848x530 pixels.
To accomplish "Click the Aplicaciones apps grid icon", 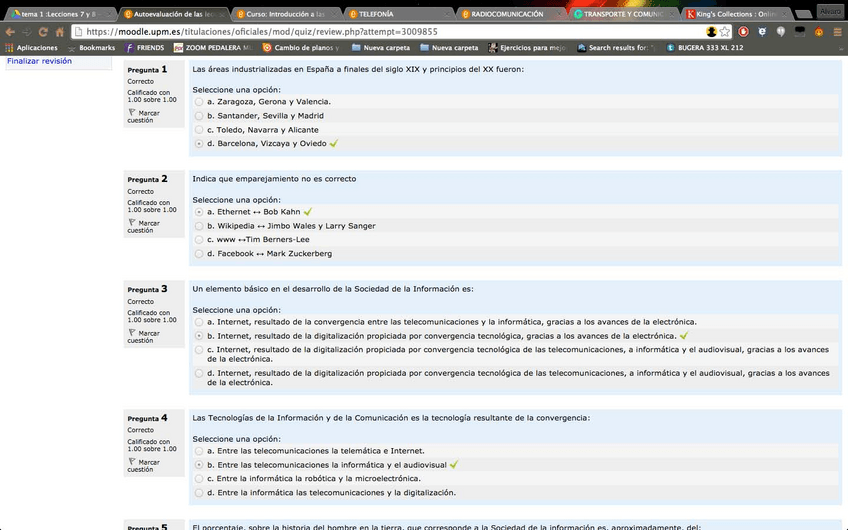I will [x=9, y=48].
